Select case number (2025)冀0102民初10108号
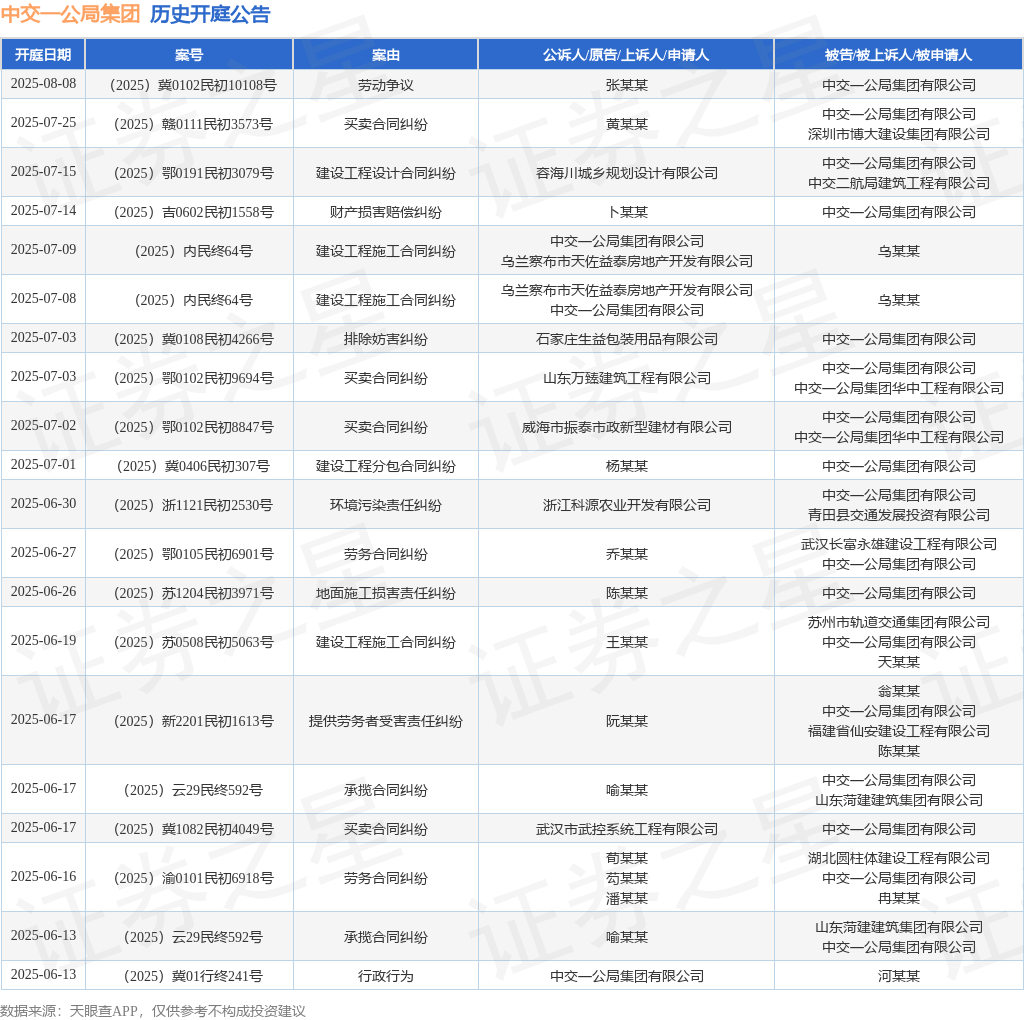Viewport: 1024px width, 1020px height. [x=189, y=85]
